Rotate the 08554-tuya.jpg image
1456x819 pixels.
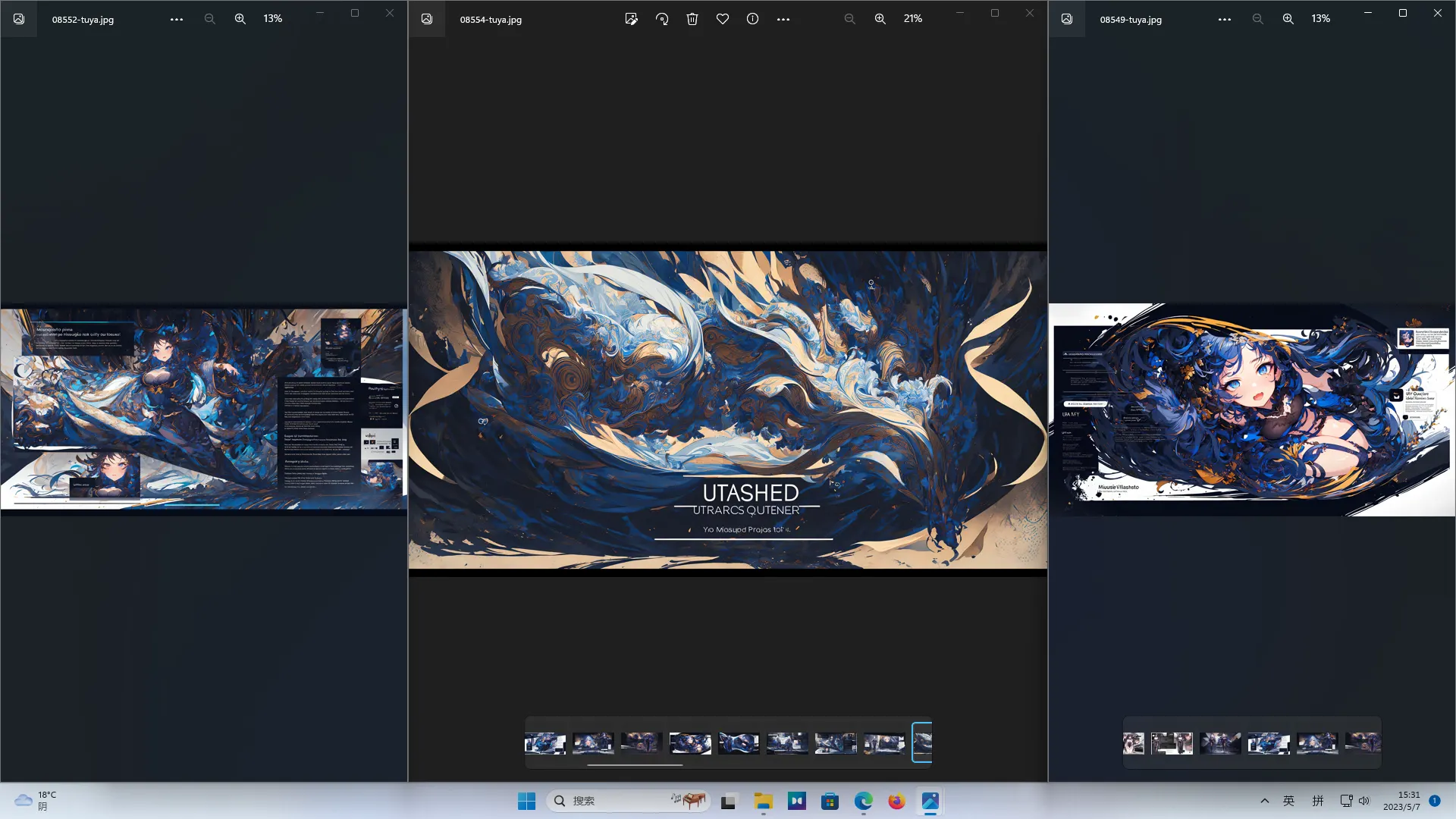click(662, 19)
